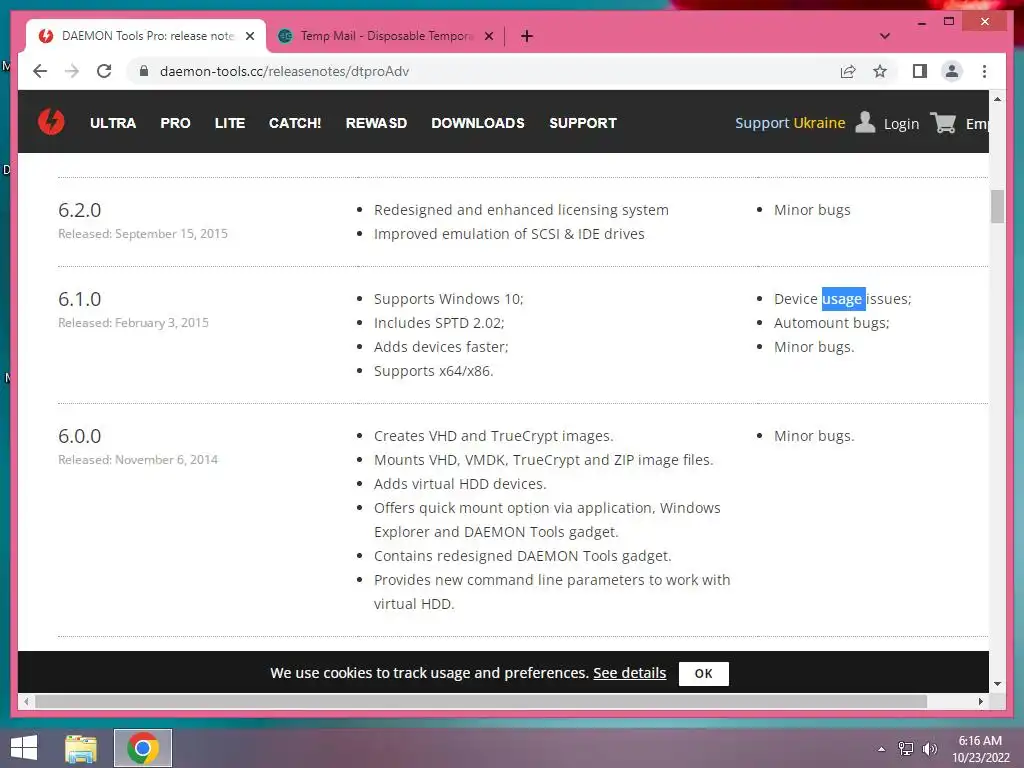Click the browser forward arrow

tap(72, 71)
